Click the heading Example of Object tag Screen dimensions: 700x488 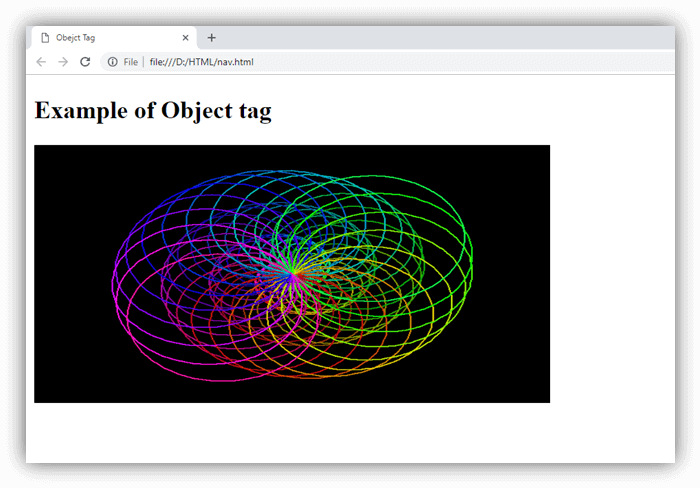coord(153,110)
